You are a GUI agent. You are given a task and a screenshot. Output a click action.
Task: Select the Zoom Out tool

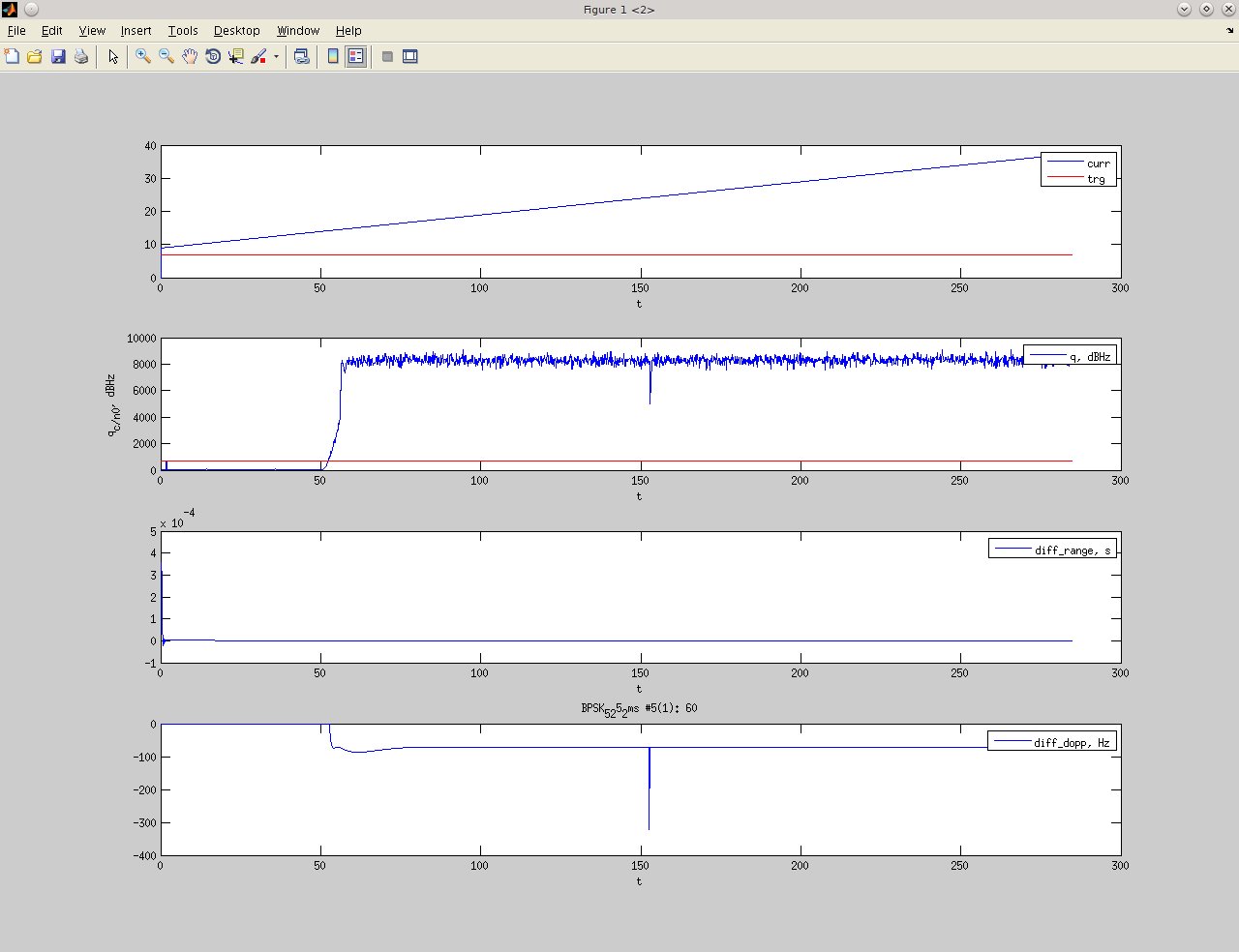click(166, 57)
